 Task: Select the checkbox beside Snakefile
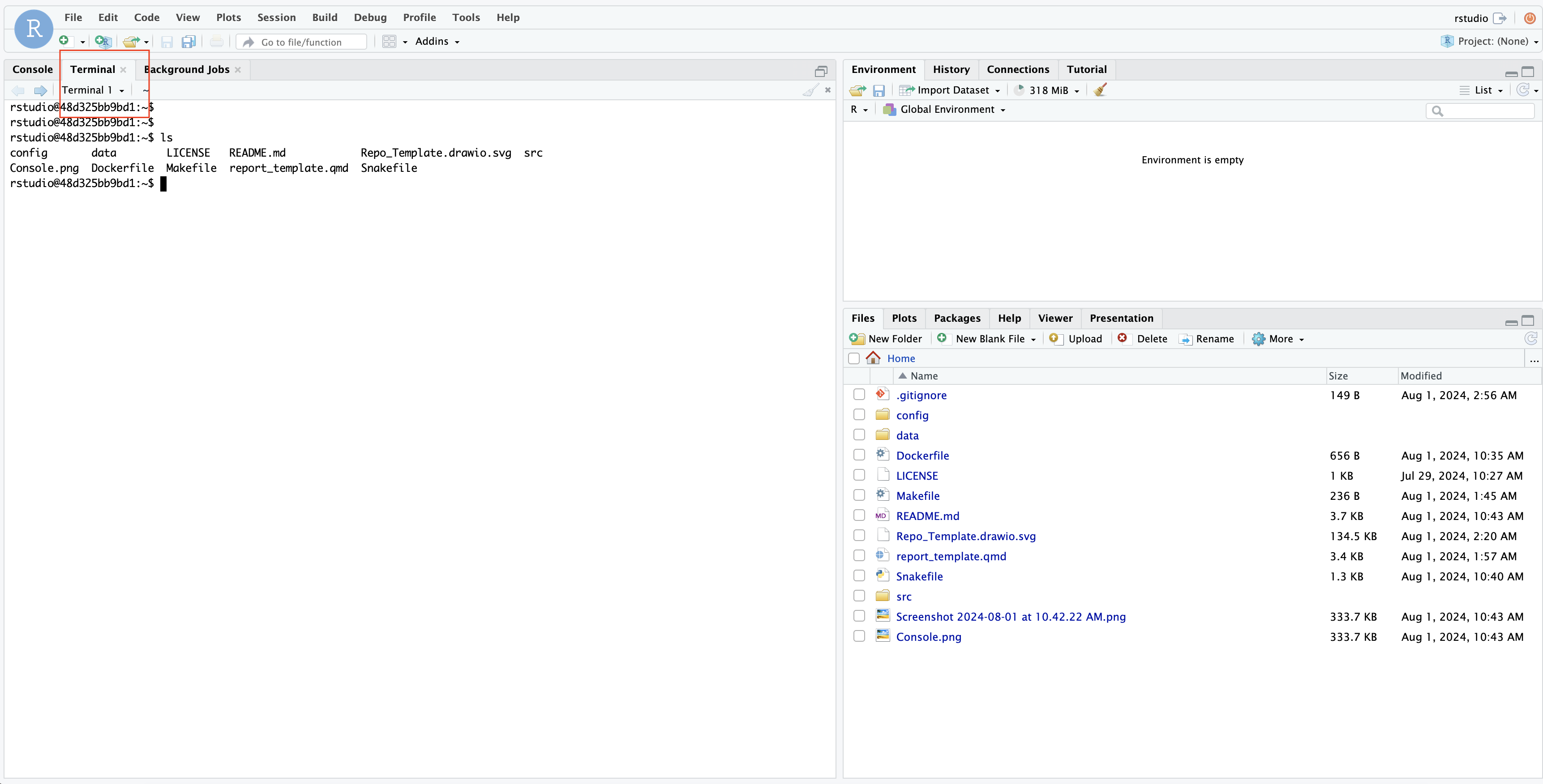859,576
